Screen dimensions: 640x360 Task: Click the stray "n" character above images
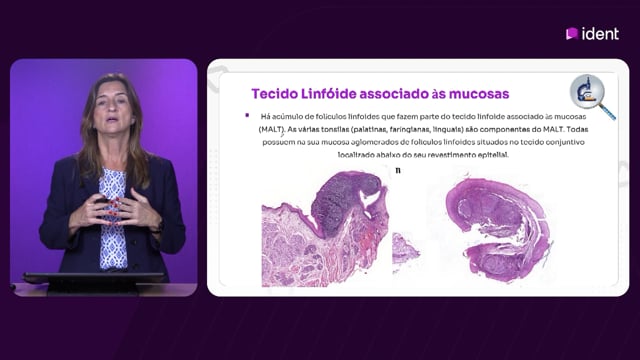tap(398, 171)
